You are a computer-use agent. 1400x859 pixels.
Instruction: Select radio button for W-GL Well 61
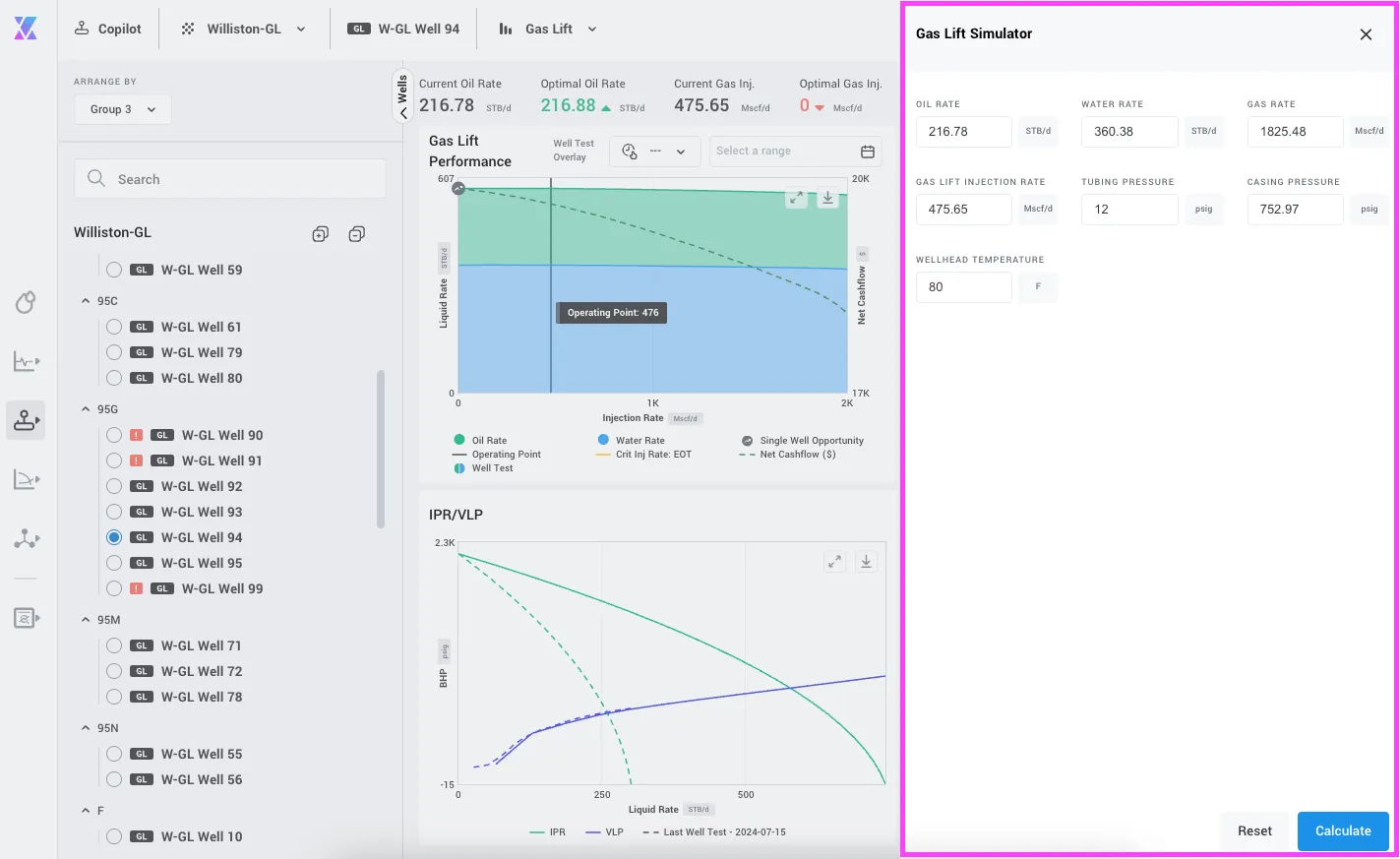[114, 327]
